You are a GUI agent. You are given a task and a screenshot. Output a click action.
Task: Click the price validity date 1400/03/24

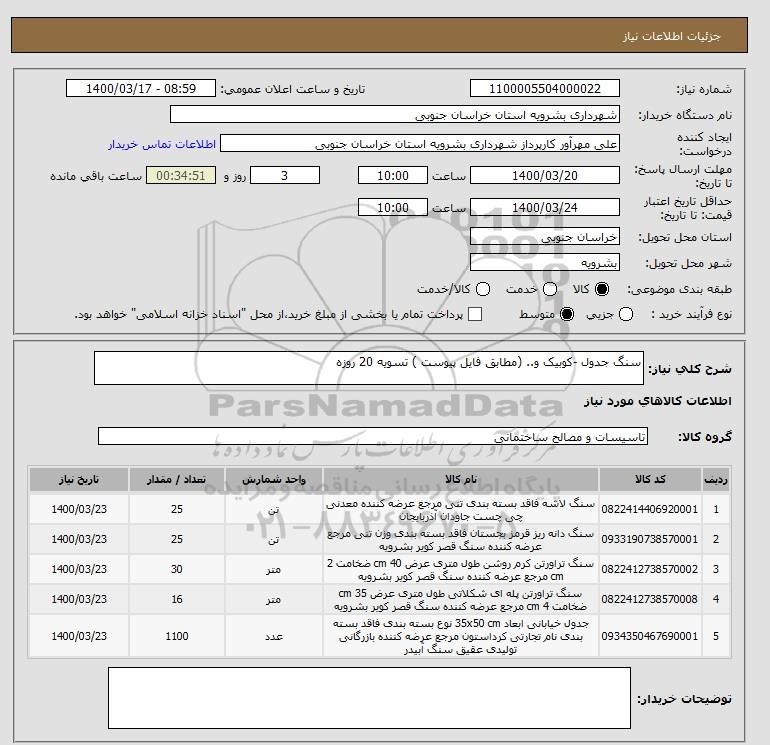click(x=545, y=207)
